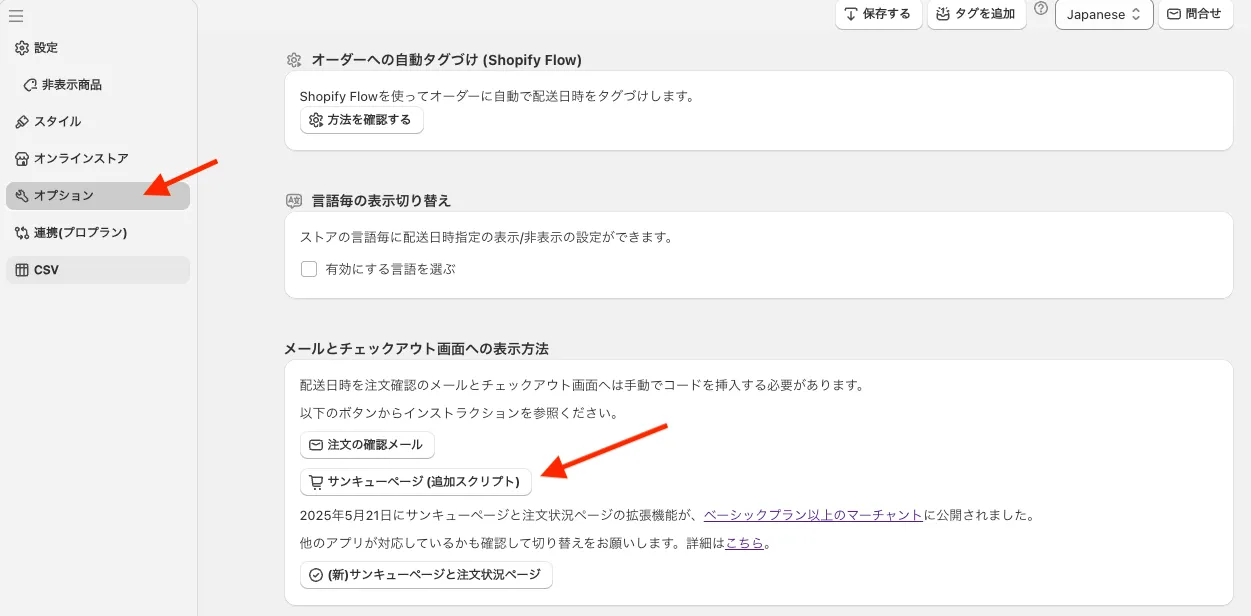The height and width of the screenshot is (616, 1251).
Task: Click the タグを追加 button
Action: 976,14
